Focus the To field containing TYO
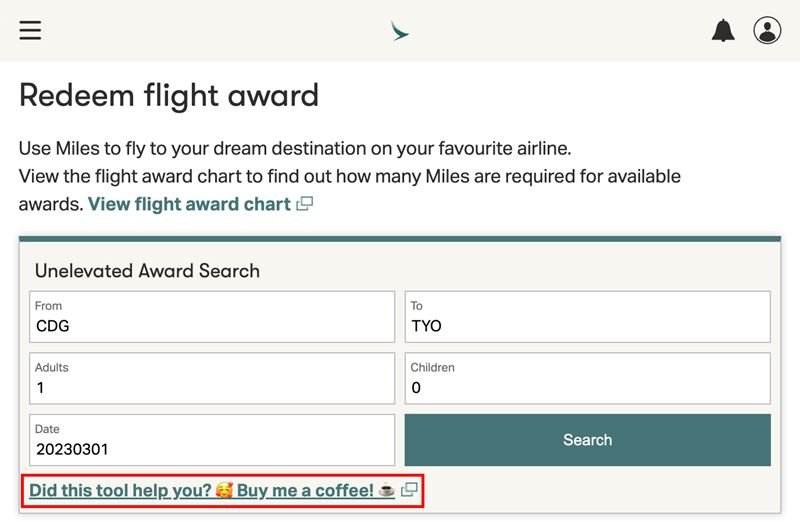Image resolution: width=800 pixels, height=522 pixels. point(587,317)
